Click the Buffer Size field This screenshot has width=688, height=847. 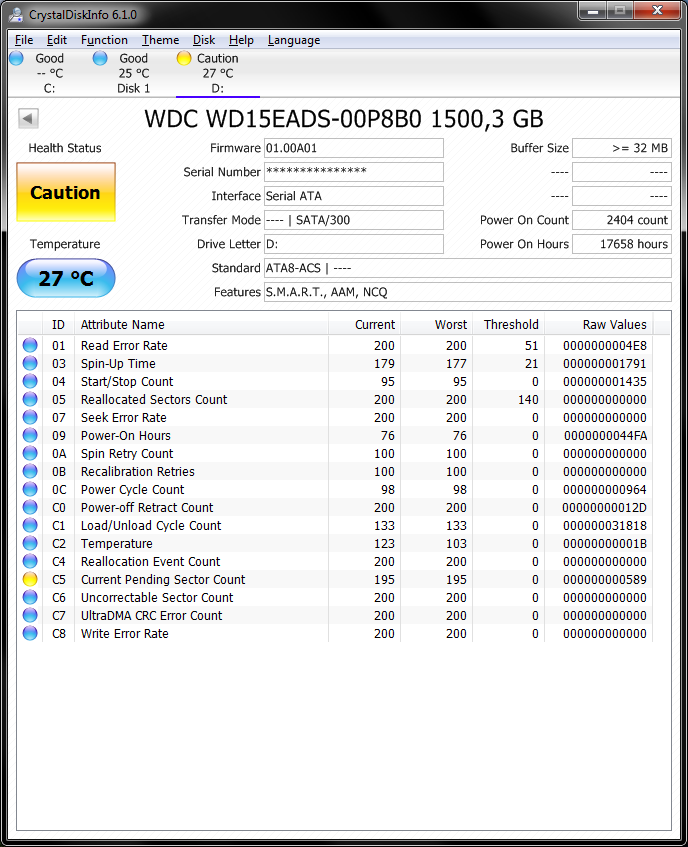[622, 148]
